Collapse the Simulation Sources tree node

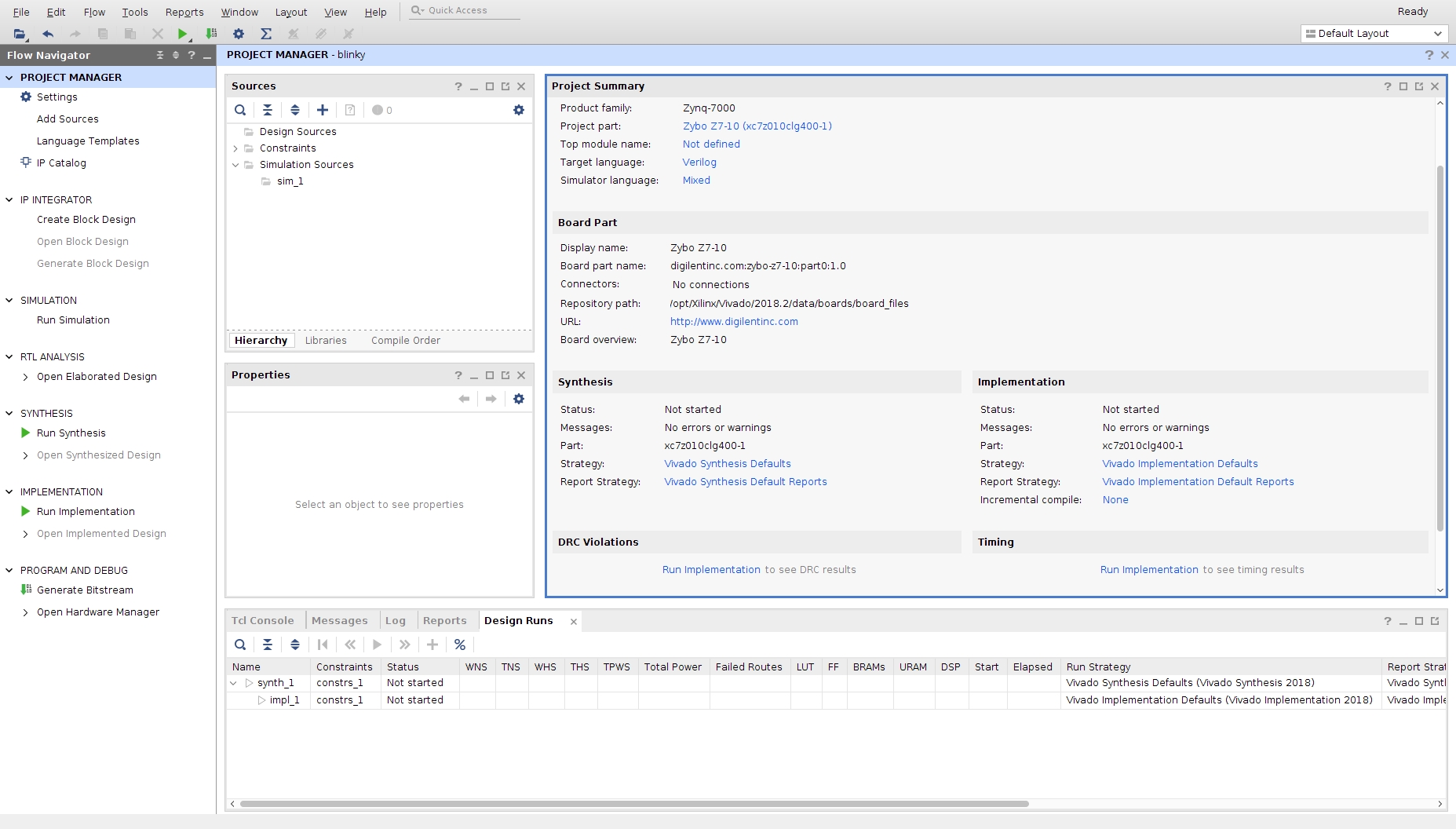[235, 165]
